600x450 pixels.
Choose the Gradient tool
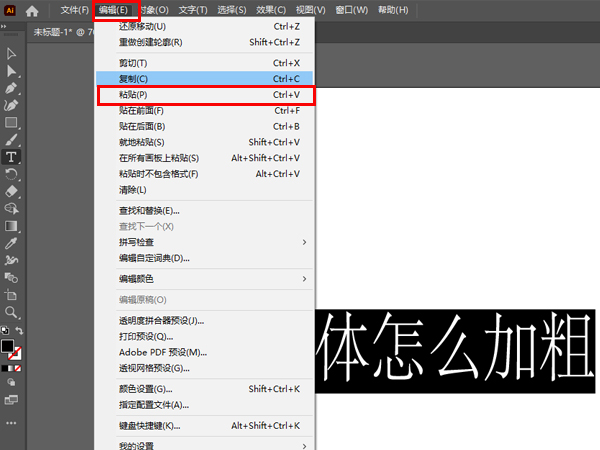12,226
